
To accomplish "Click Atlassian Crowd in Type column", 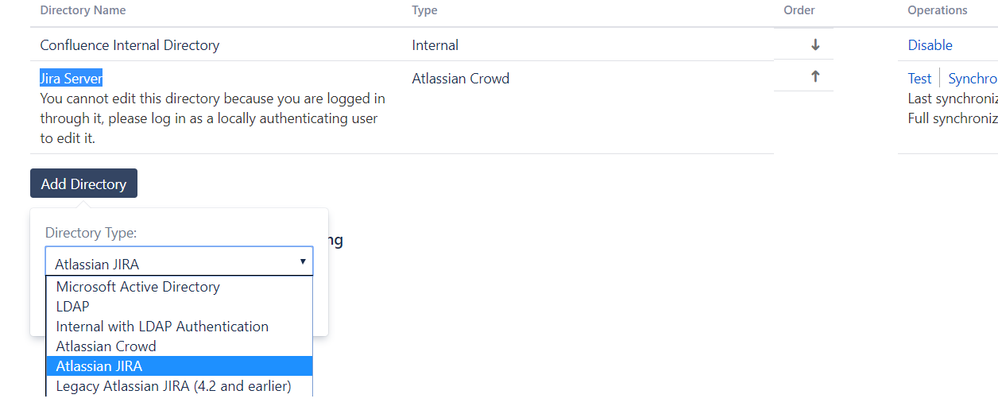I will click(460, 78).
